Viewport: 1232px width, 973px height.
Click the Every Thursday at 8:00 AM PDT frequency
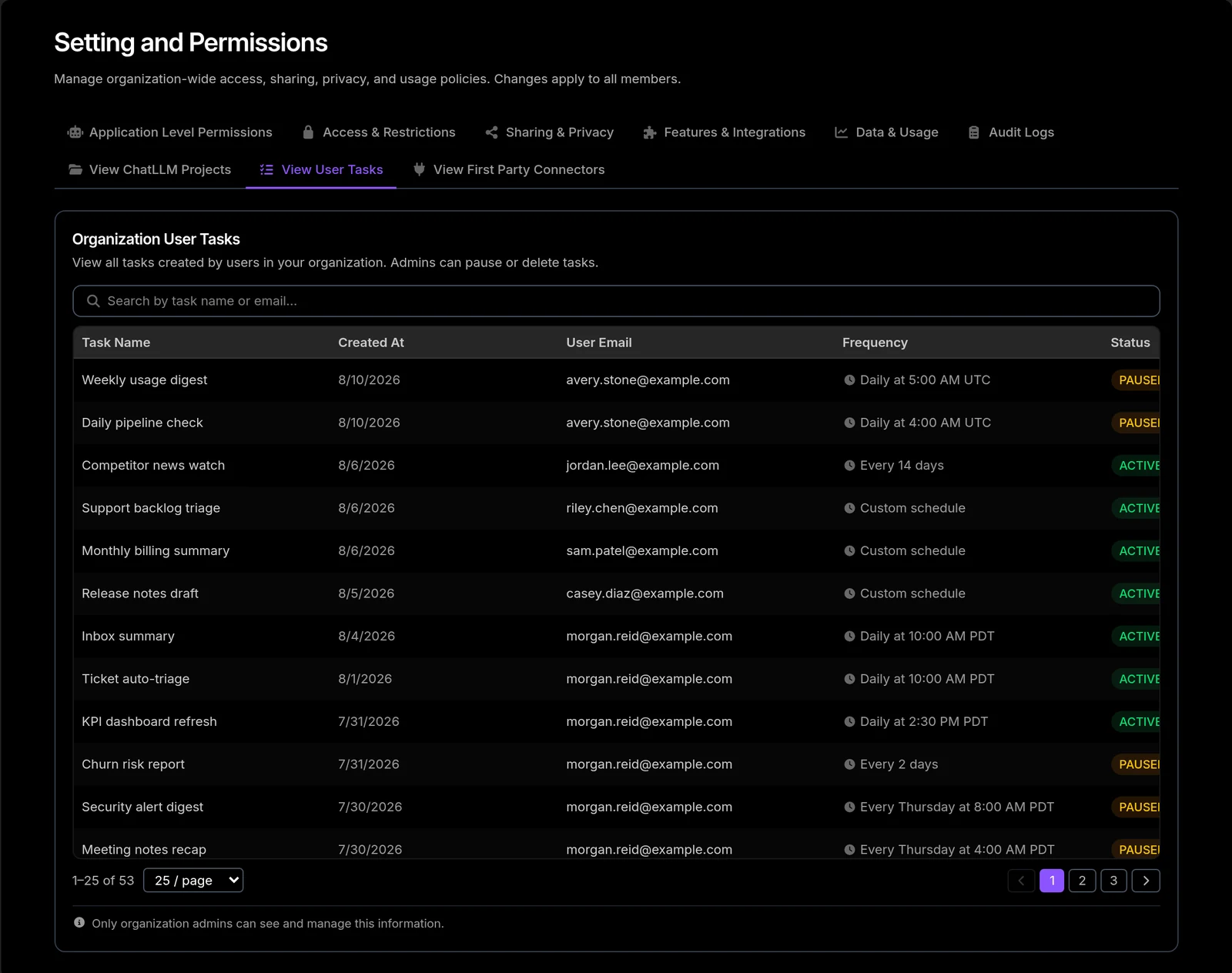point(957,807)
